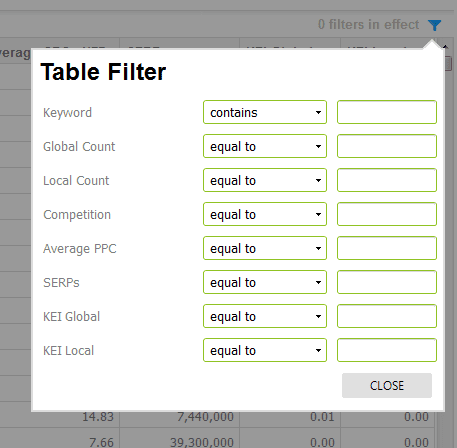457x448 pixels.
Task: Open the Keyword 'contains' dropdown
Action: click(x=265, y=112)
